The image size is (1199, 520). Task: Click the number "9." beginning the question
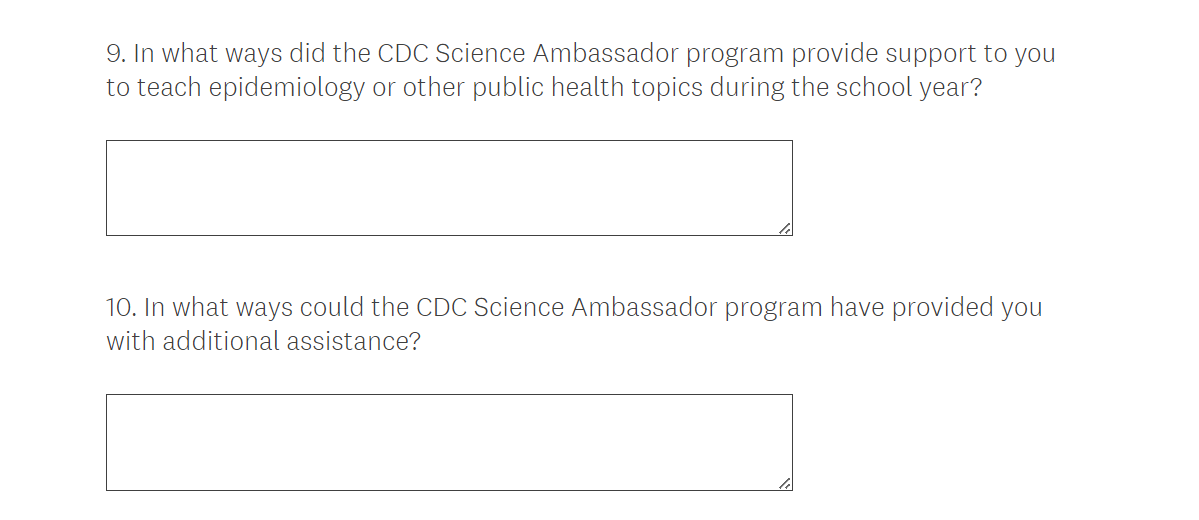click(x=116, y=53)
